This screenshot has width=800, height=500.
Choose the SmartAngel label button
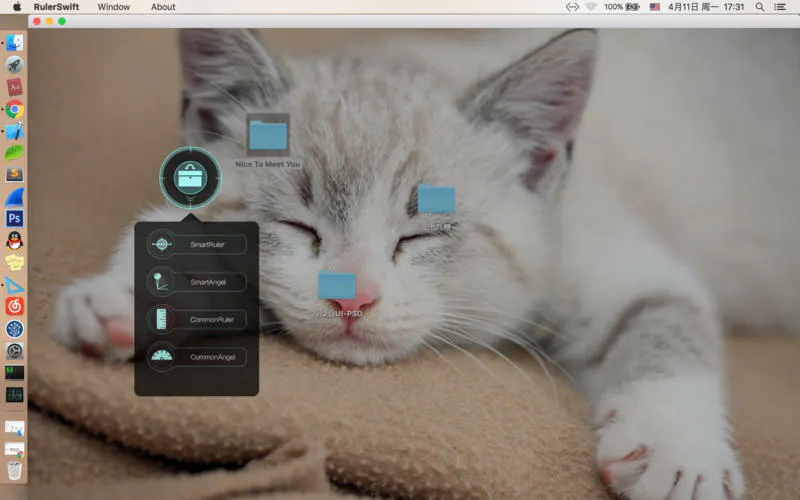click(x=210, y=282)
